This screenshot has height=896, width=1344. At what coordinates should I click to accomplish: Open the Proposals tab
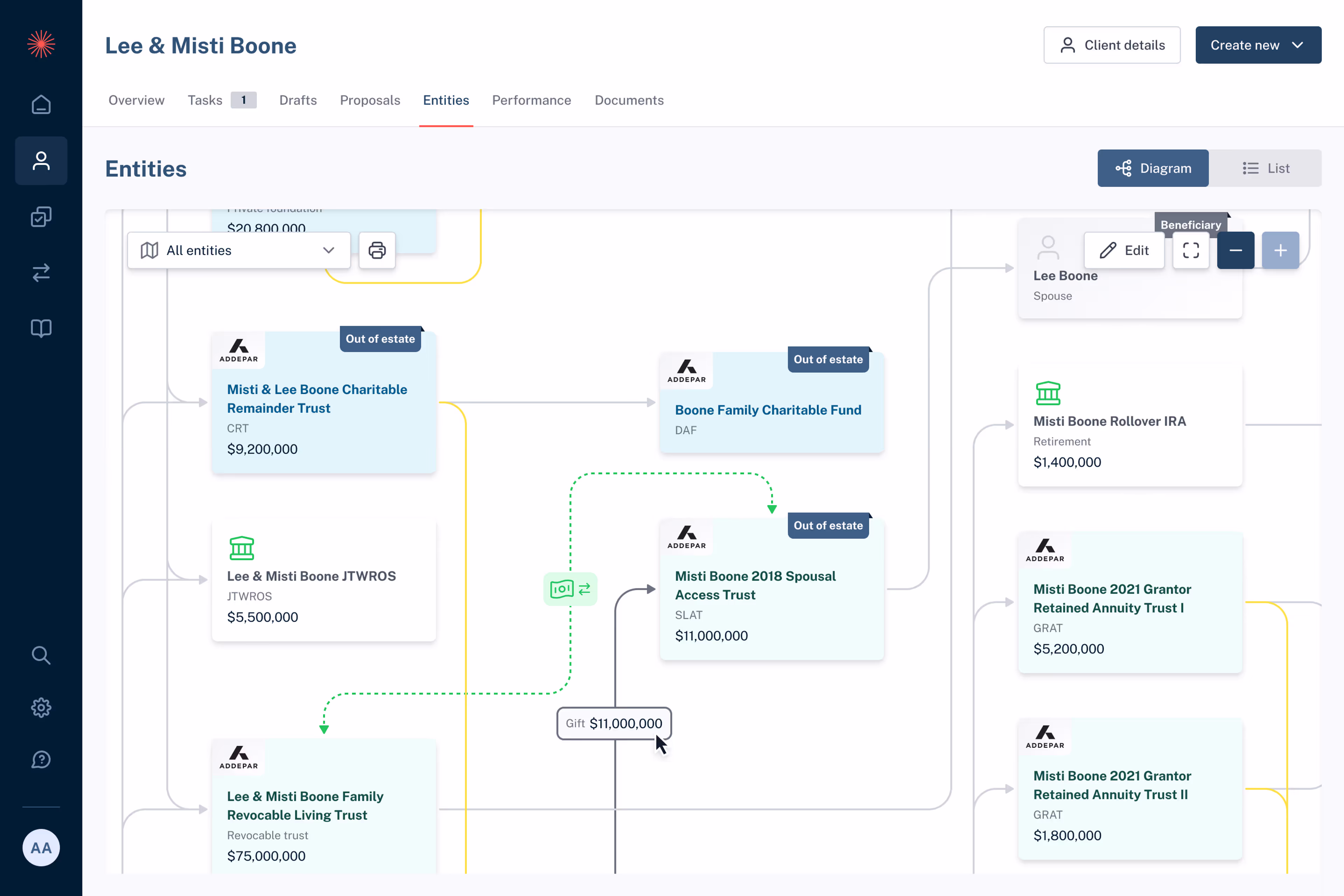click(x=370, y=100)
